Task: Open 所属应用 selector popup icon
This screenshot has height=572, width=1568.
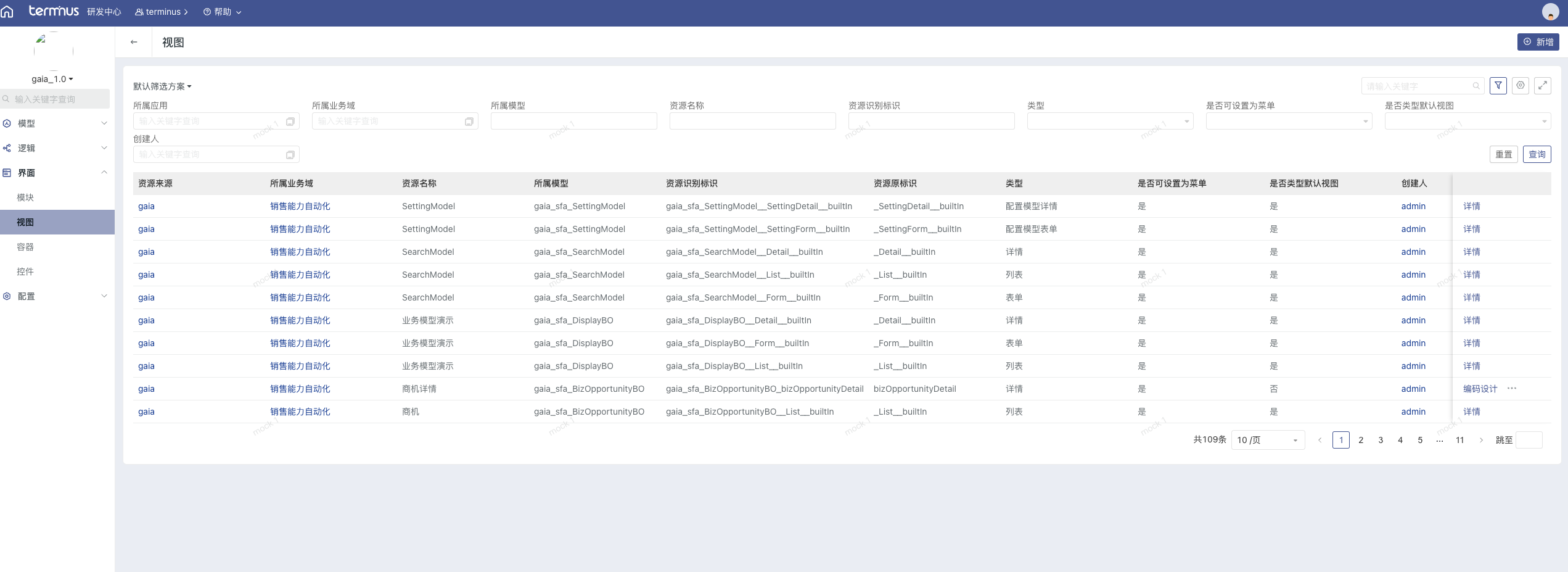Action: click(290, 121)
